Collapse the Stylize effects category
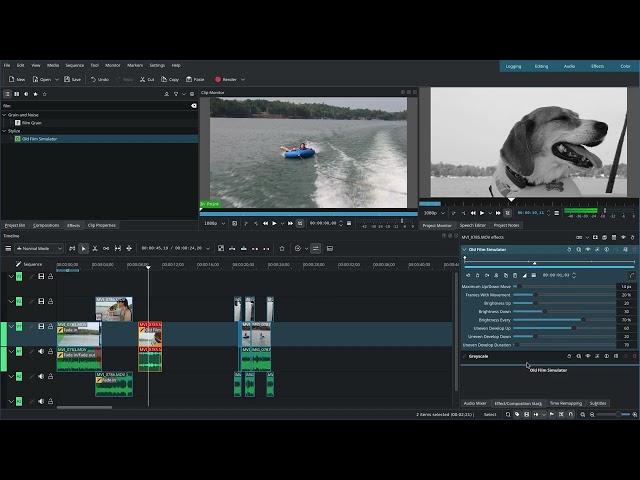 [x=4, y=131]
